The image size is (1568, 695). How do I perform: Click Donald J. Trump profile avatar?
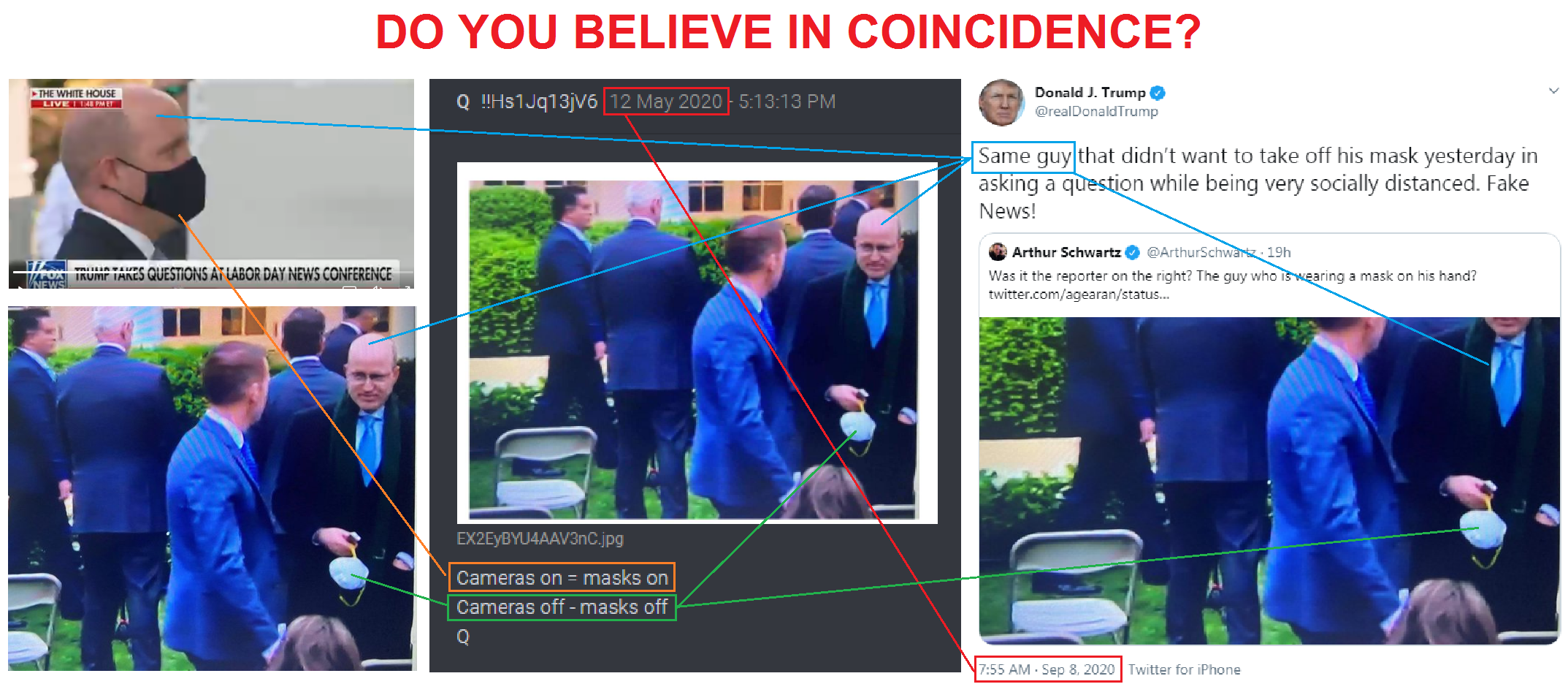pyautogui.click(x=1001, y=102)
